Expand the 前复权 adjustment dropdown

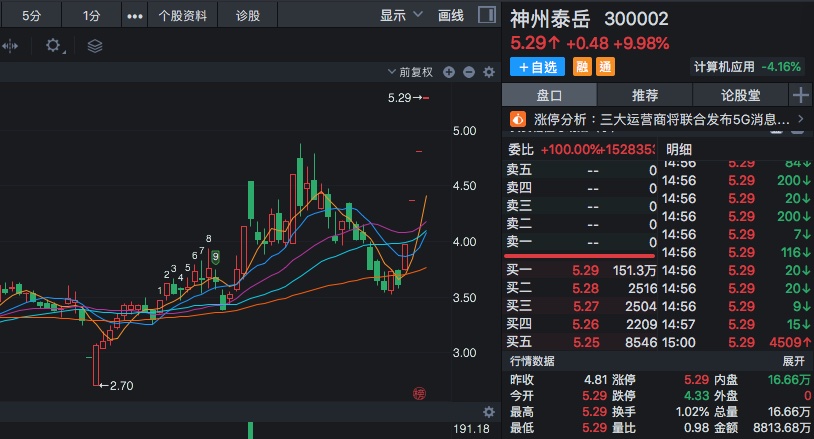click(x=410, y=72)
